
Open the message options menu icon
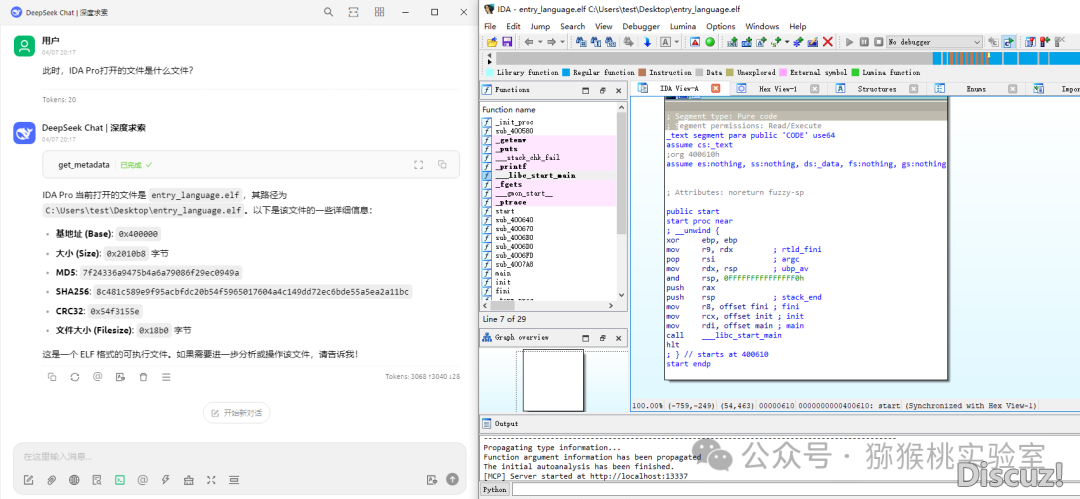tap(166, 377)
